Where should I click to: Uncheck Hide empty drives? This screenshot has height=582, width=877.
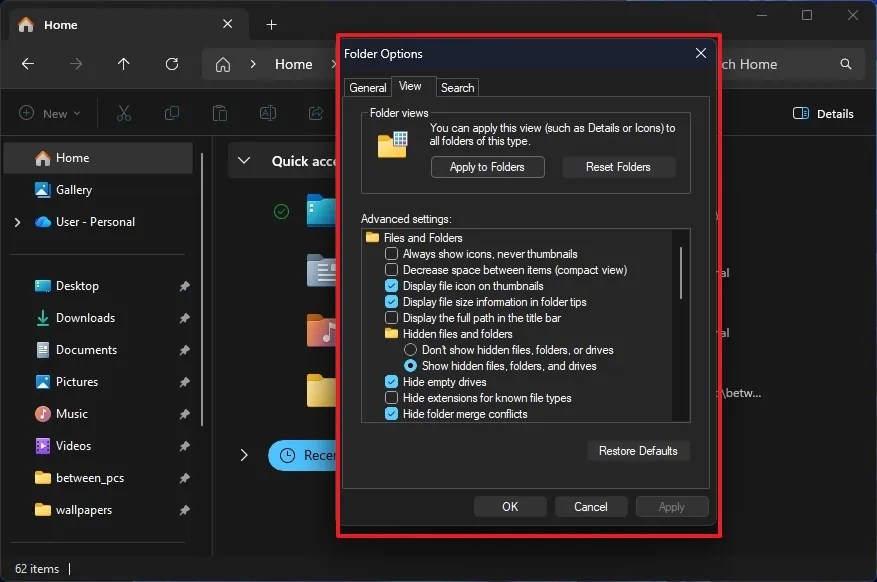[391, 381]
